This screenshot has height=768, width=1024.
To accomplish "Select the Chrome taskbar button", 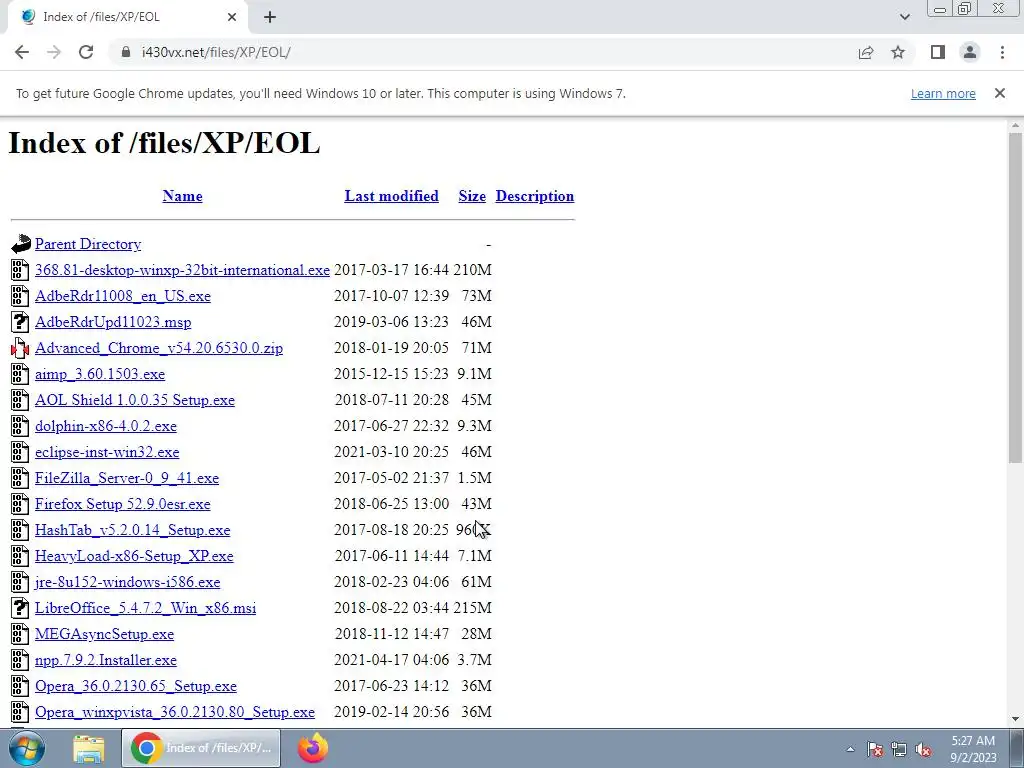I will [200, 748].
